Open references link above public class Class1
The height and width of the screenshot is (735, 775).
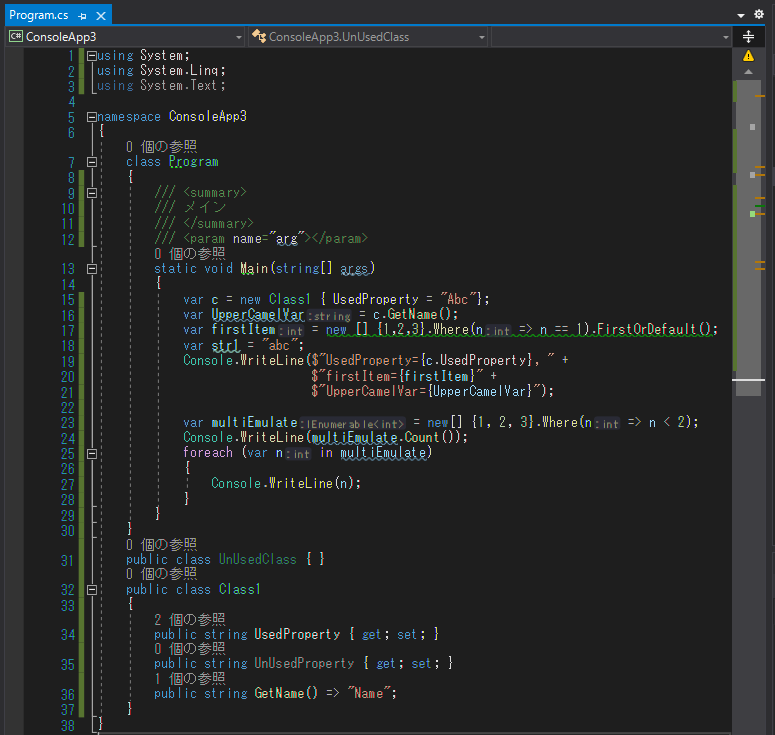161,574
